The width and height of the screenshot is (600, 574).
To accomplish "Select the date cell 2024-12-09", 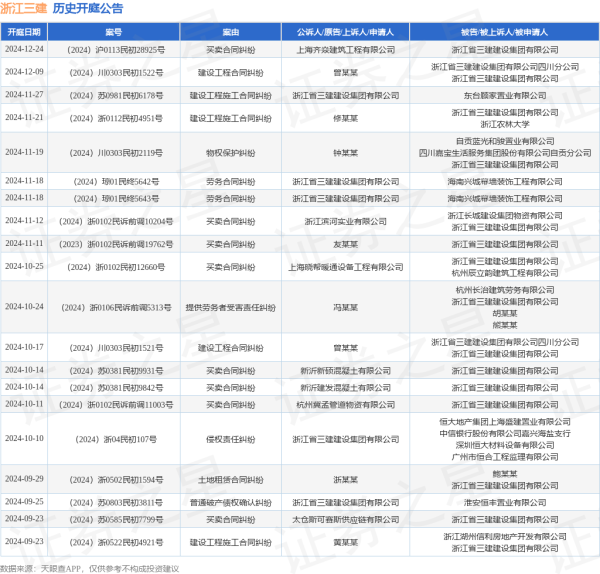I will pos(24,72).
